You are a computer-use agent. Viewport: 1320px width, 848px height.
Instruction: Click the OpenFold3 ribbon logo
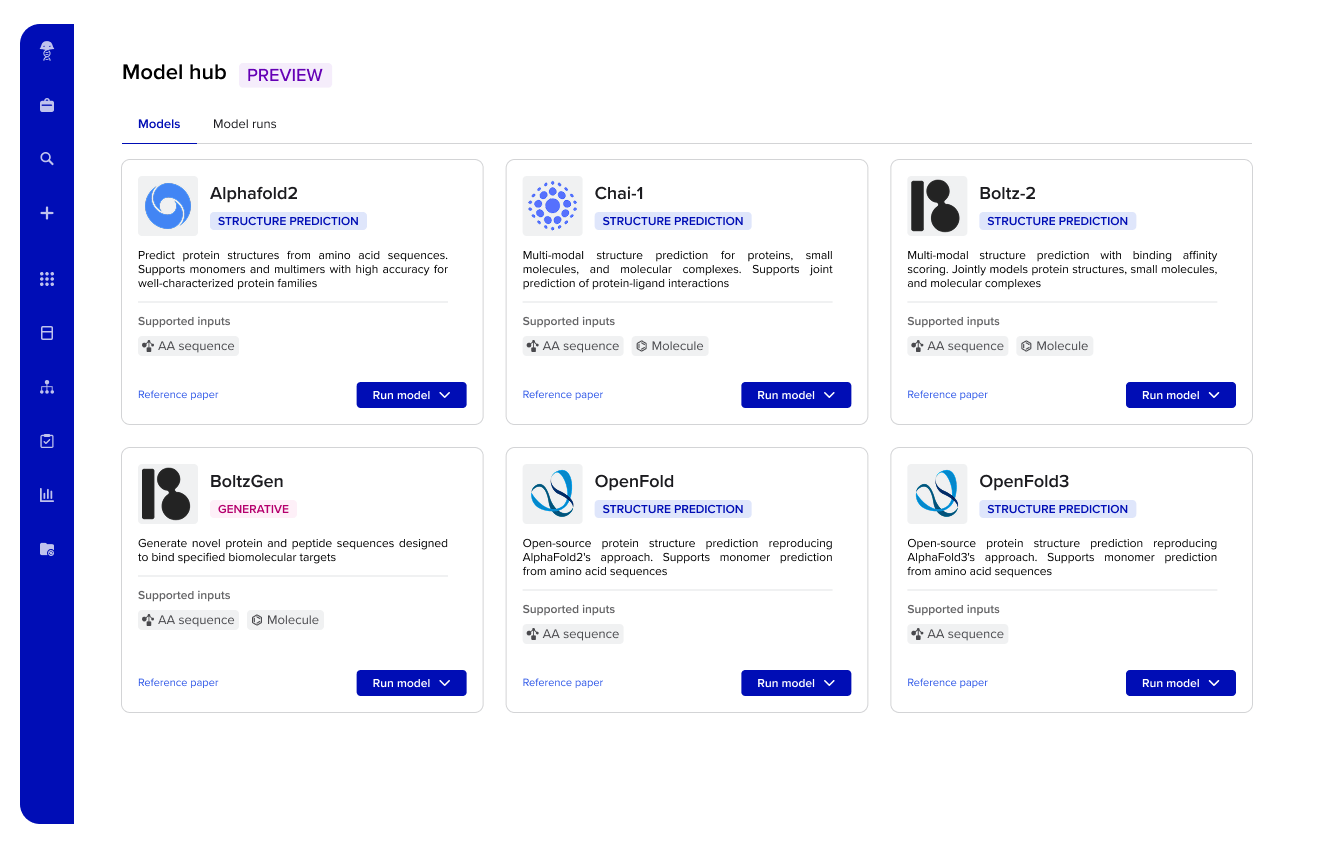(x=937, y=494)
